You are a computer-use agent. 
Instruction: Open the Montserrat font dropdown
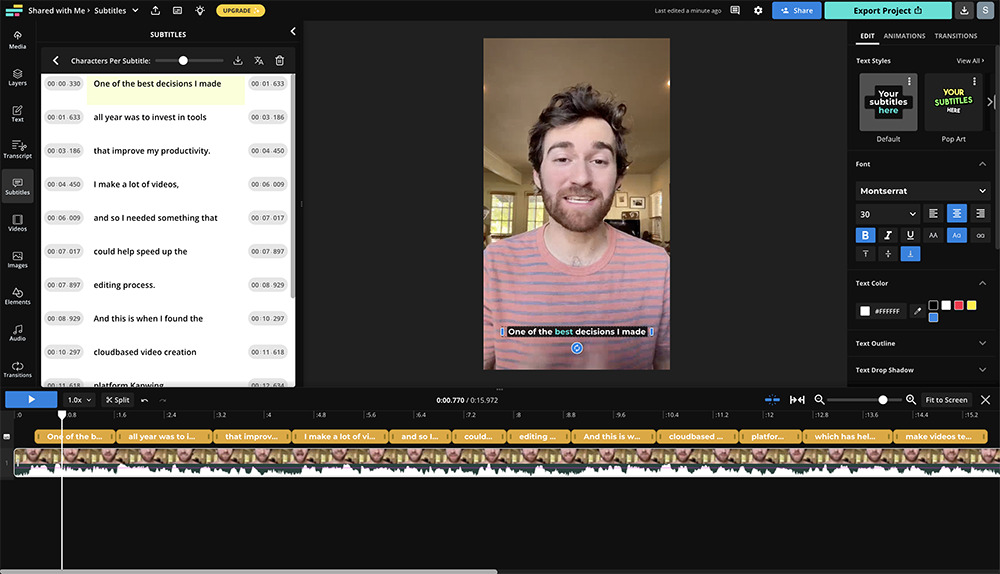click(x=922, y=191)
